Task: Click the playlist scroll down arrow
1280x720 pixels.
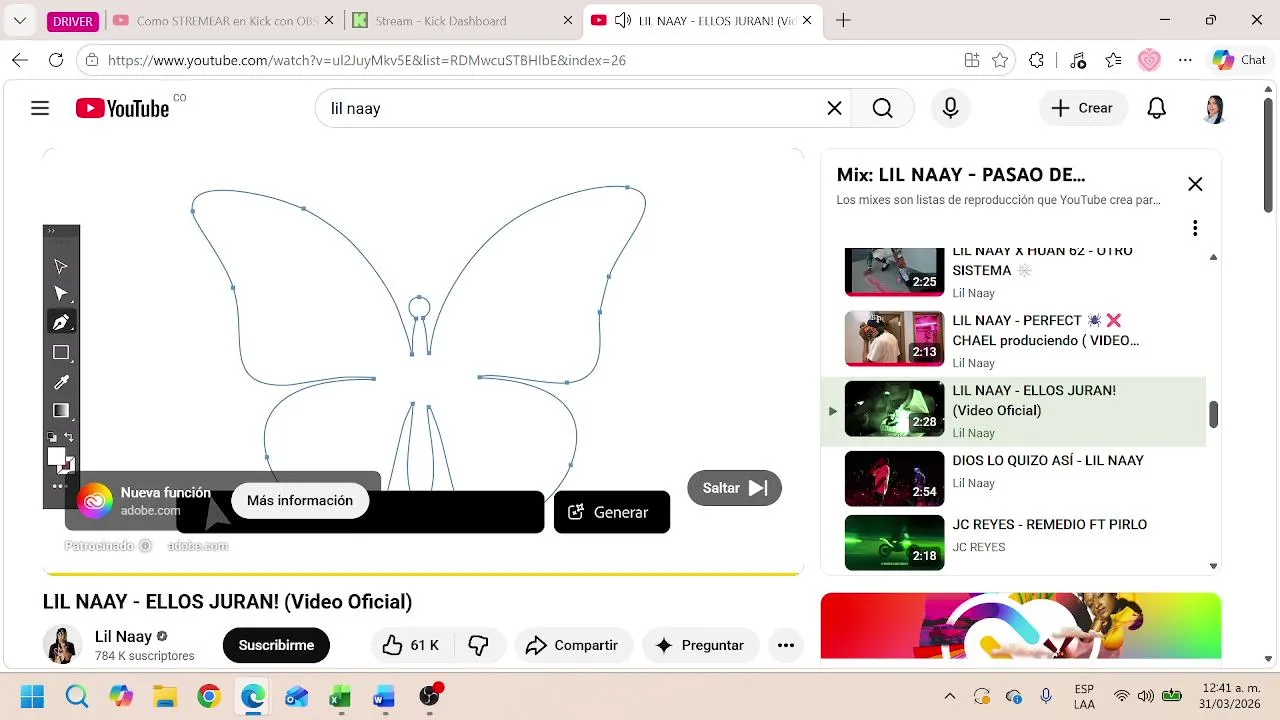Action: click(1214, 566)
